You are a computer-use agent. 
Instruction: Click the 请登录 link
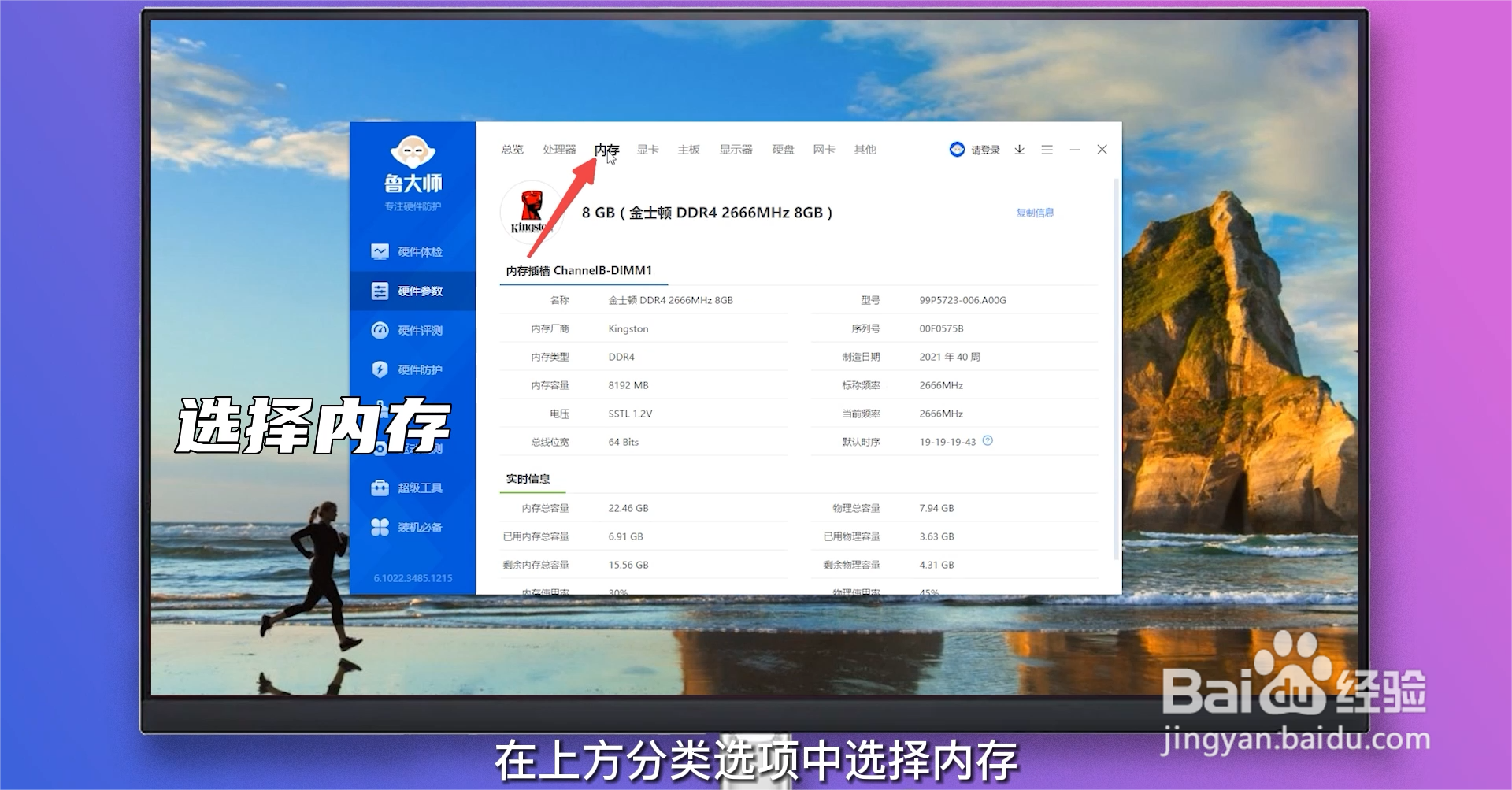pos(985,150)
